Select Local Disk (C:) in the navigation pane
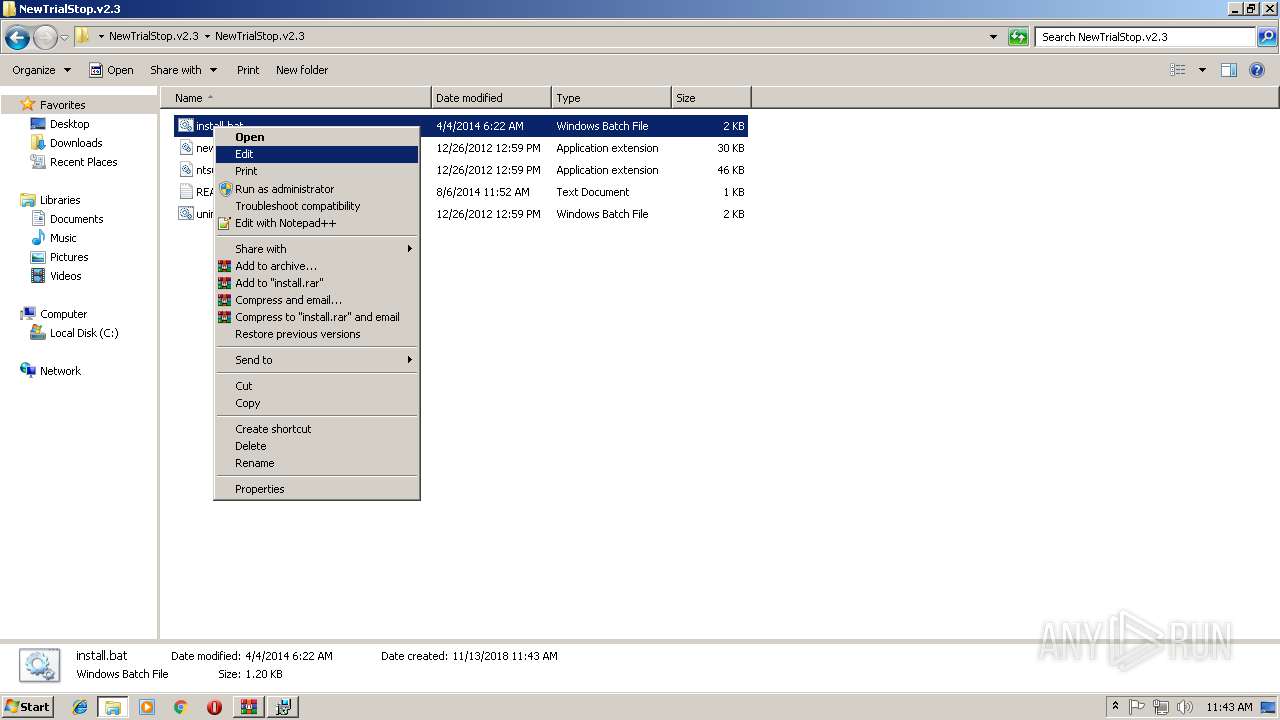Viewport: 1280px width, 720px height. pos(84,333)
